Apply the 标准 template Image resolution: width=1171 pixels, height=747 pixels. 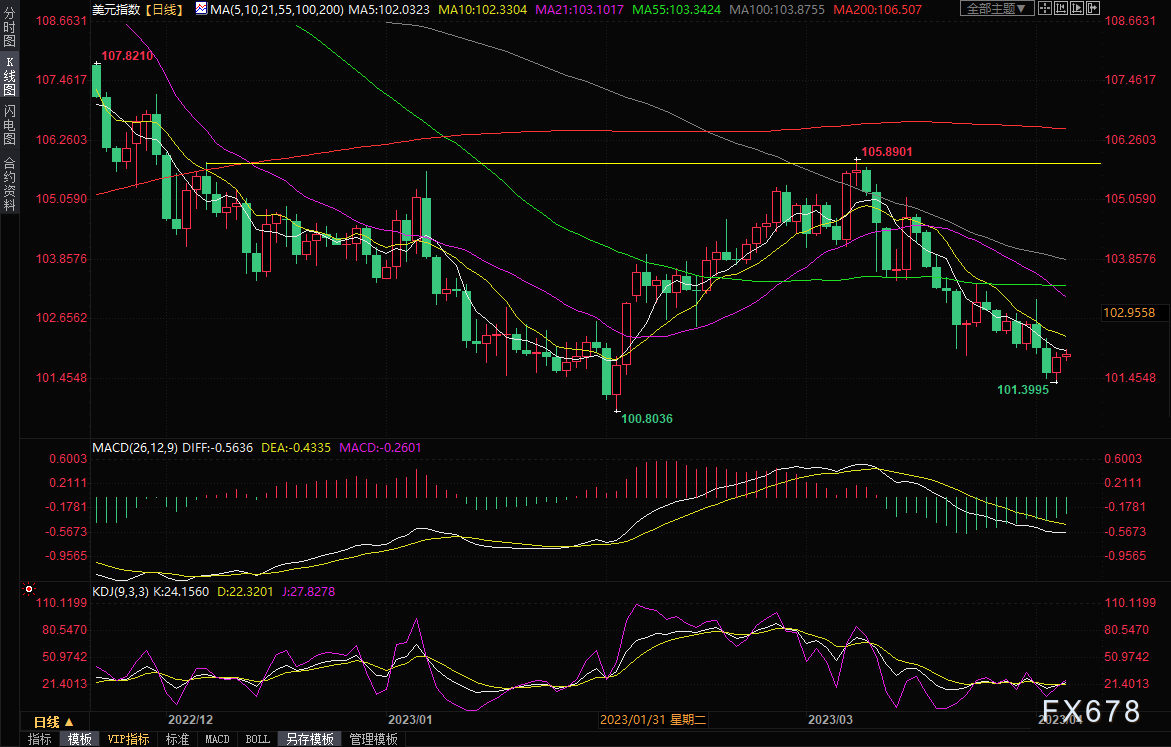(x=177, y=739)
